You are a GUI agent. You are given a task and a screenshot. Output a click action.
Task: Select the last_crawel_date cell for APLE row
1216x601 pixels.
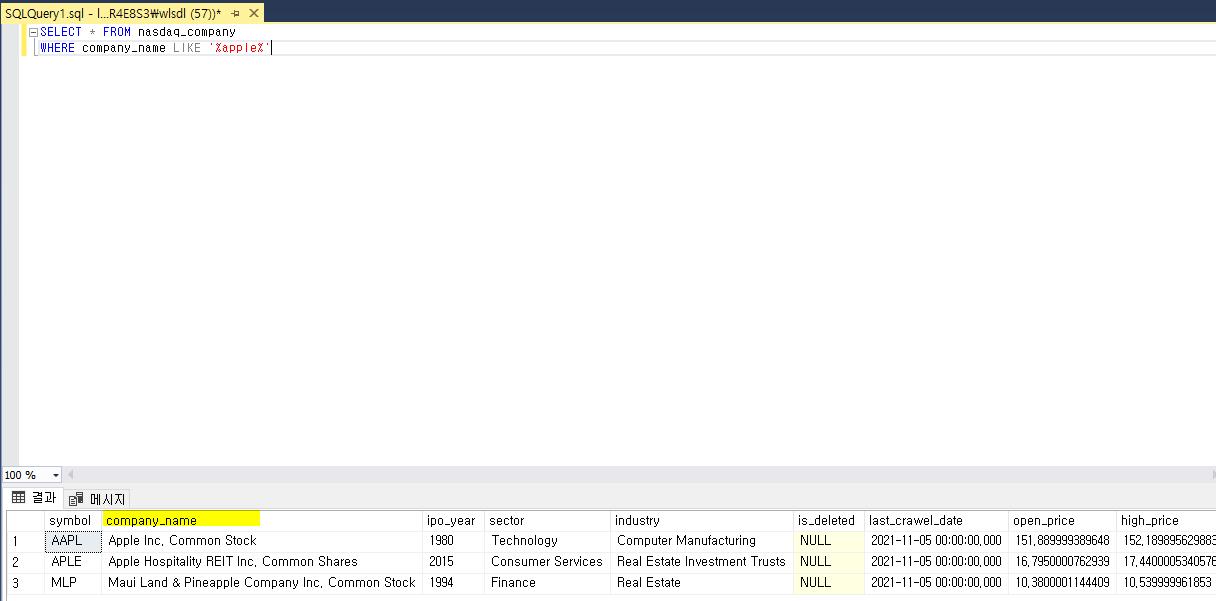[937, 562]
